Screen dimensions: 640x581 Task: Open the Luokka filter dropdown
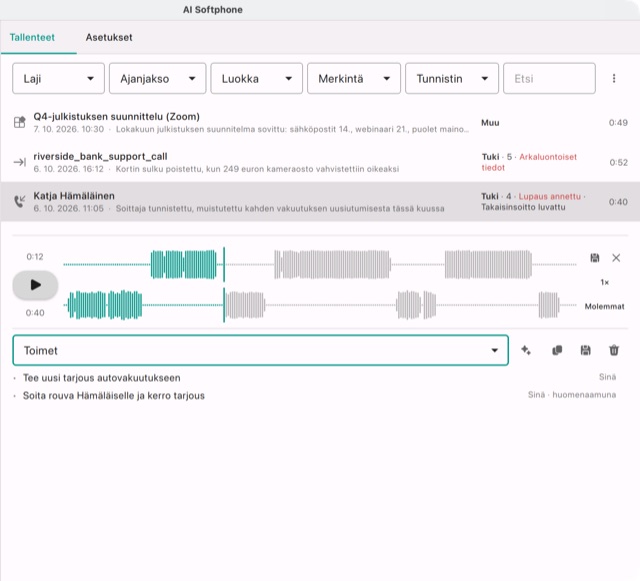tap(257, 78)
